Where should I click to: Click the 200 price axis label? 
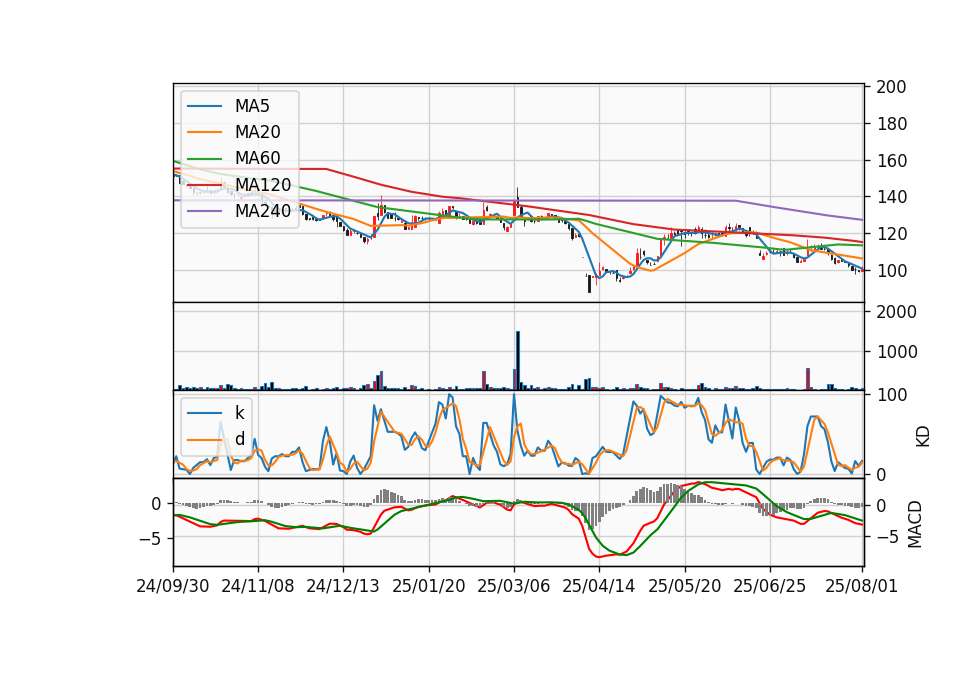point(891,87)
